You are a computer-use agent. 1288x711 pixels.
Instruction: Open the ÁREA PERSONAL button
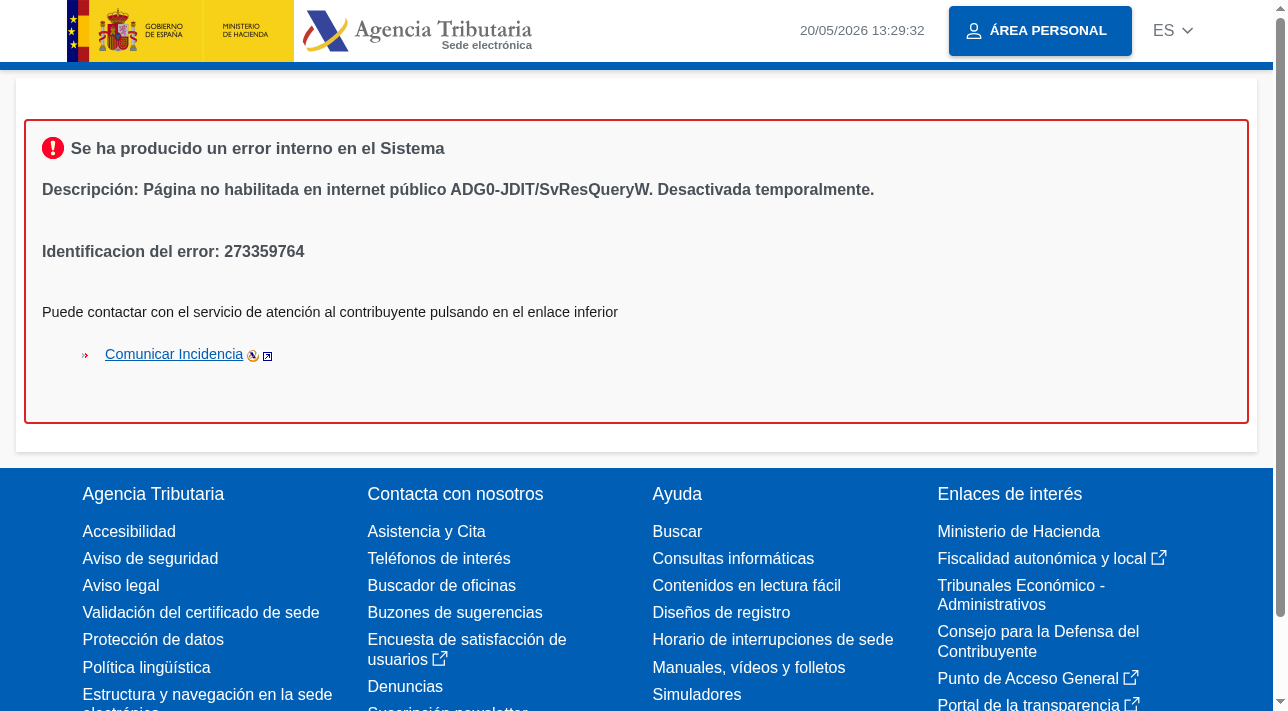1040,31
